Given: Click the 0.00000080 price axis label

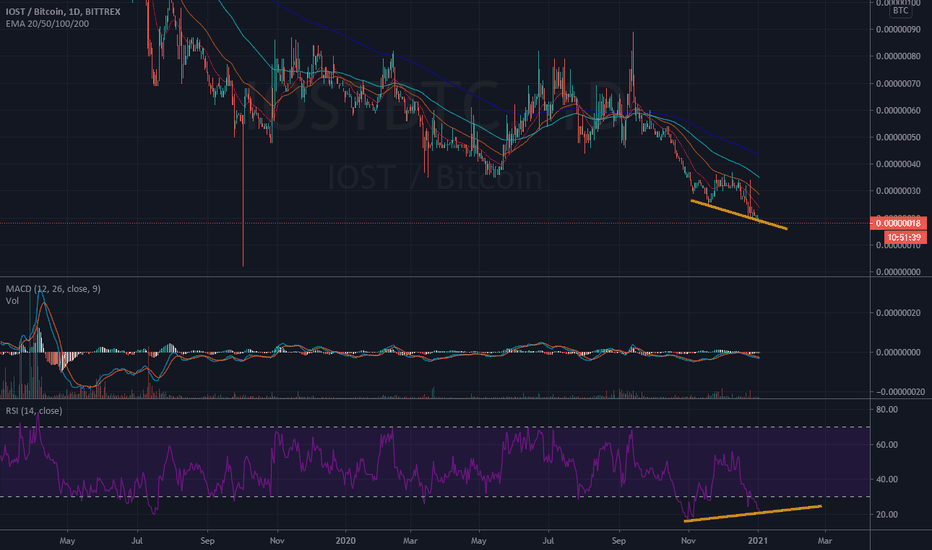Looking at the screenshot, I should [898, 56].
